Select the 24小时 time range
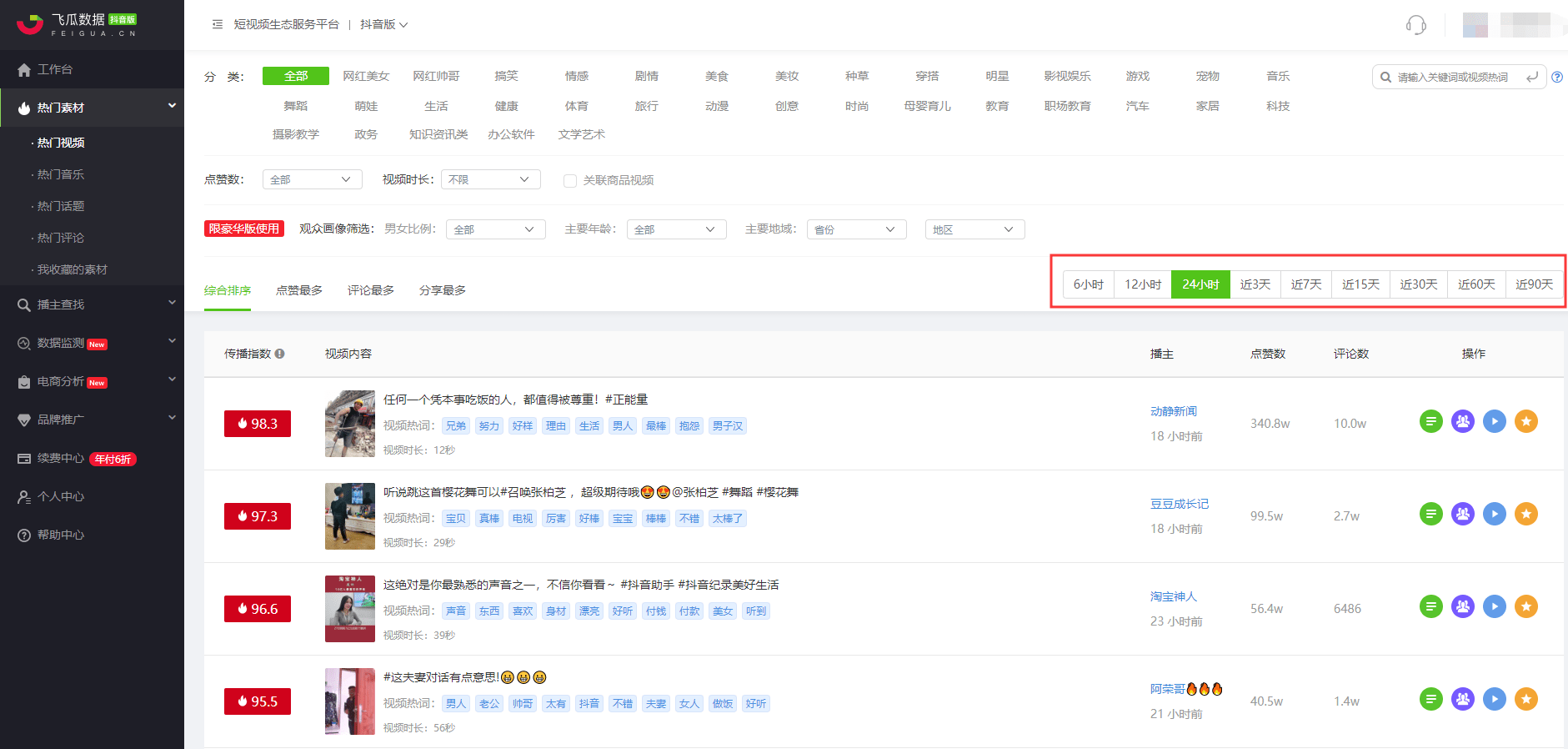 coord(1201,284)
